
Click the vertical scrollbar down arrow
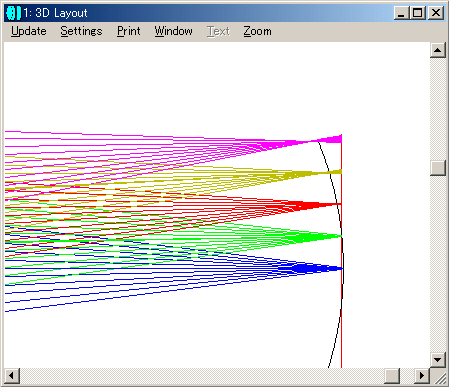pos(438,360)
